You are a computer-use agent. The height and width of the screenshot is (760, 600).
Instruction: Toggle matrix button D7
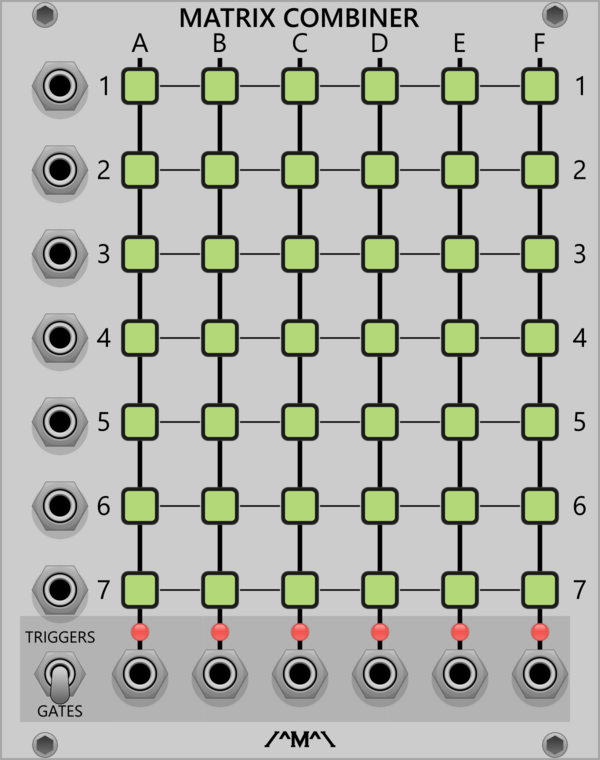click(x=380, y=590)
